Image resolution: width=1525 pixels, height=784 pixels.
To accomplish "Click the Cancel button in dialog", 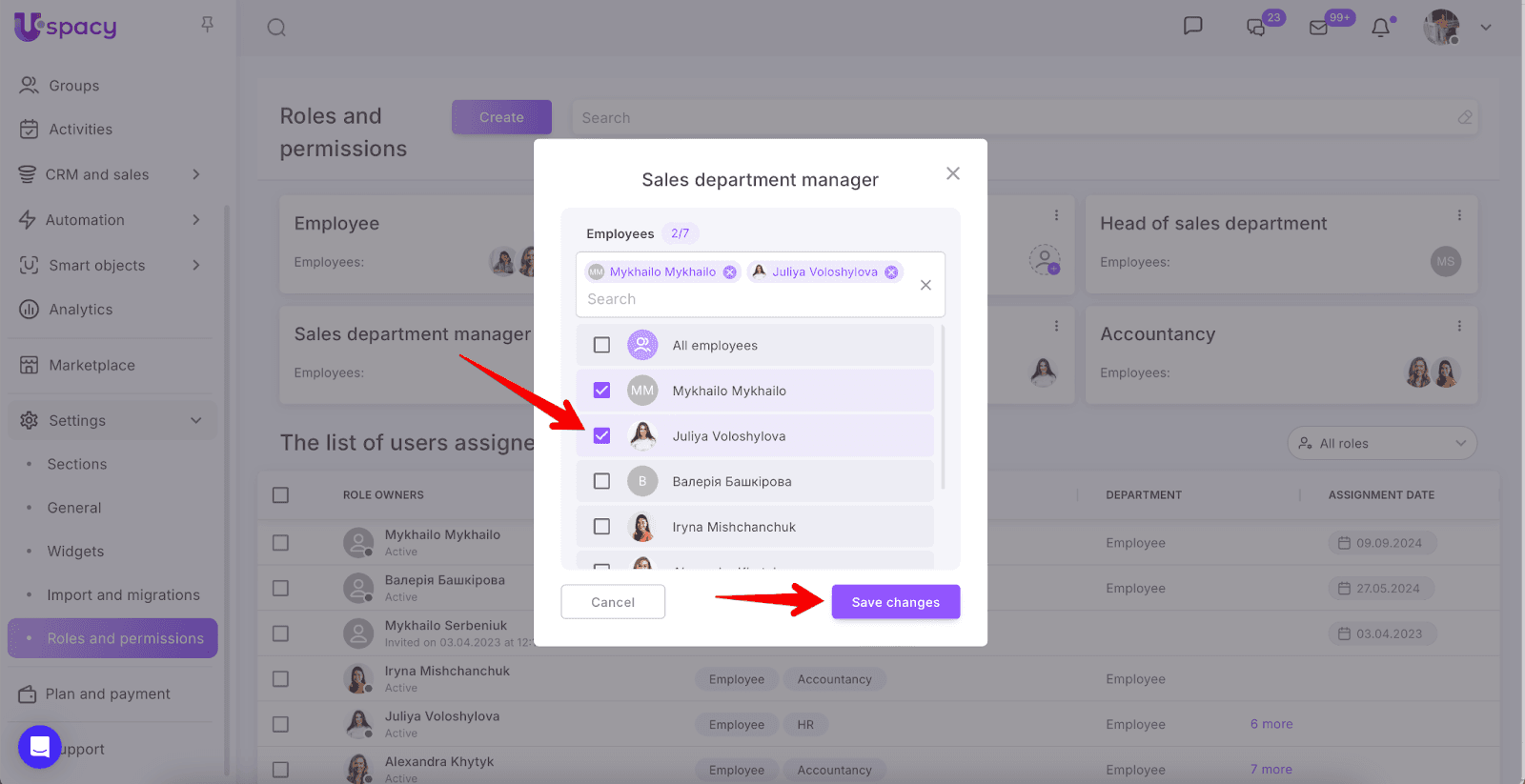I will click(x=613, y=602).
